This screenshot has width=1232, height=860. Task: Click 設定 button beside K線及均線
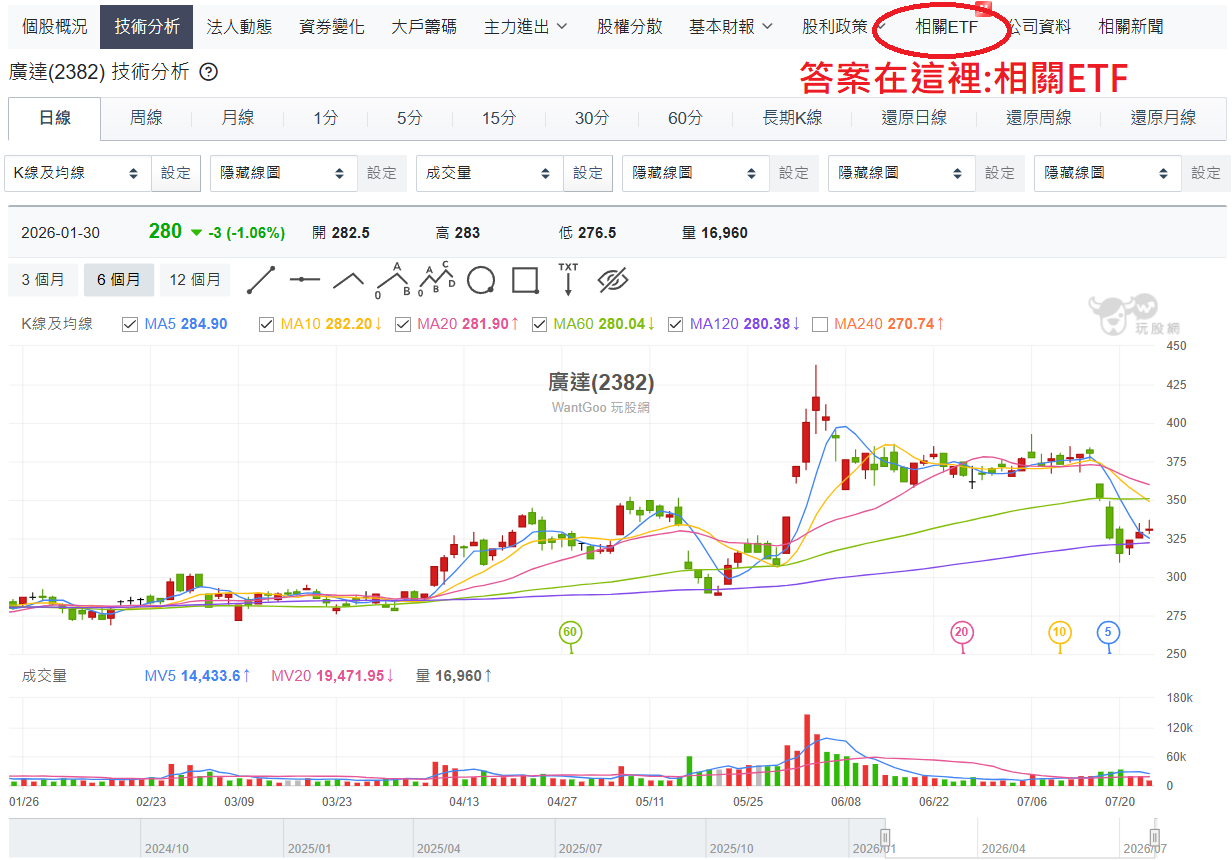[176, 173]
